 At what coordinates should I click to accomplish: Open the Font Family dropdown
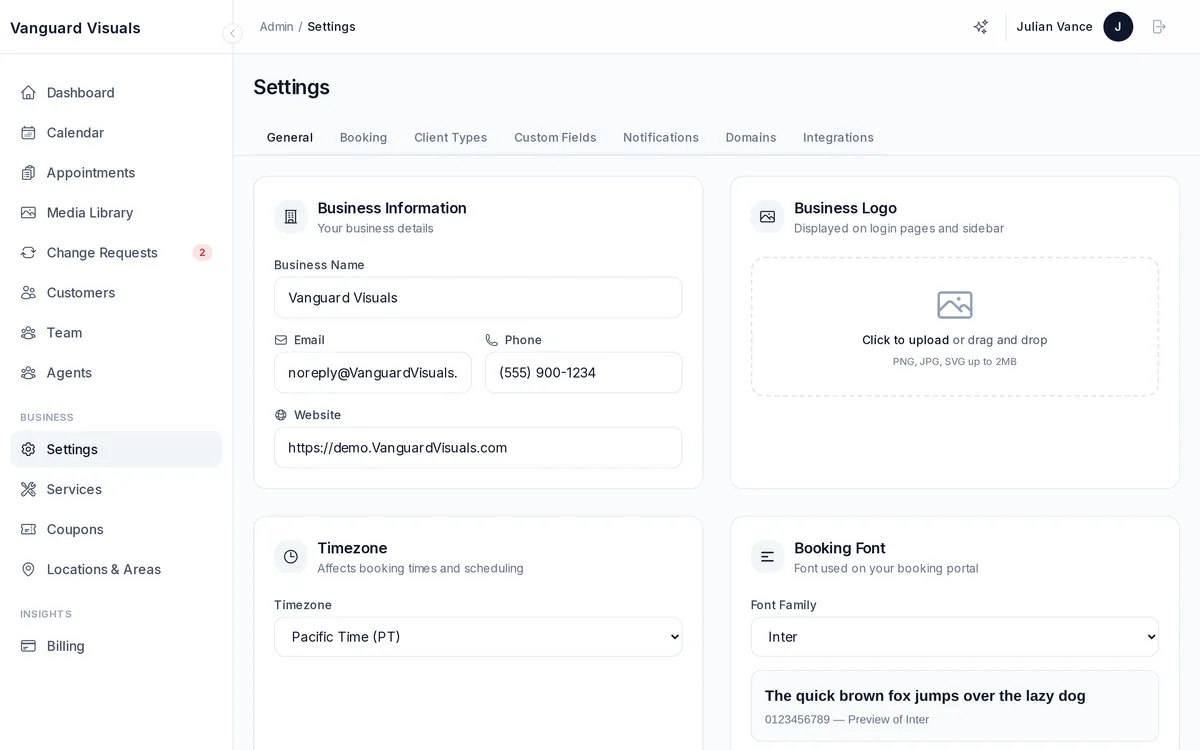954,636
